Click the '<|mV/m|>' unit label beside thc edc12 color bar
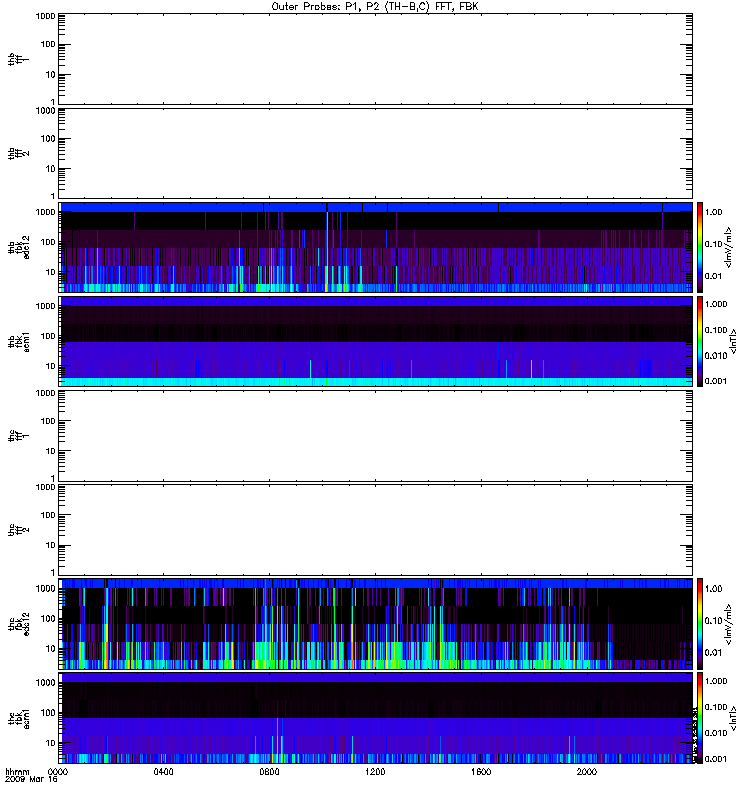750x800 pixels. 729,624
